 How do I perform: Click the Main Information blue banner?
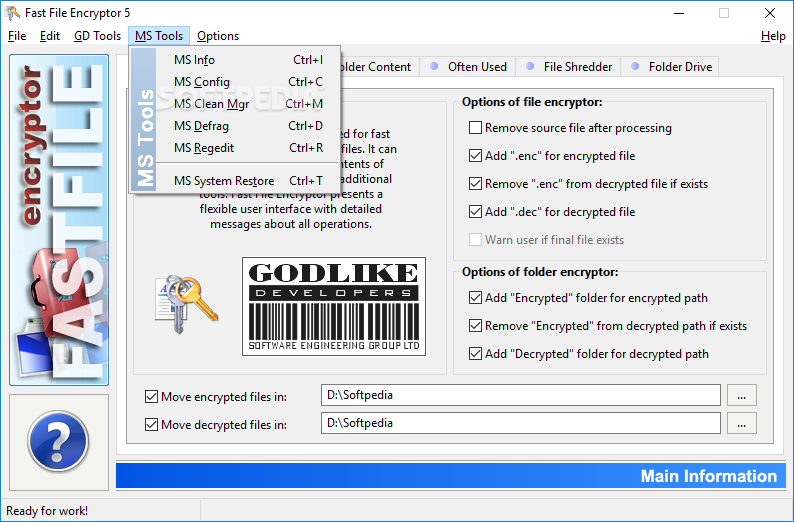[451, 476]
